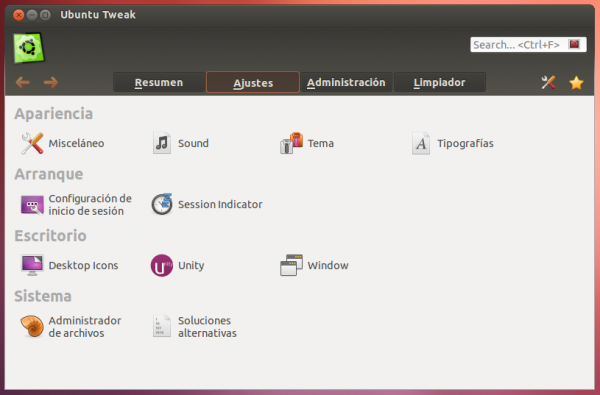Minimize the Ubuntu Tweak window

coord(32,15)
